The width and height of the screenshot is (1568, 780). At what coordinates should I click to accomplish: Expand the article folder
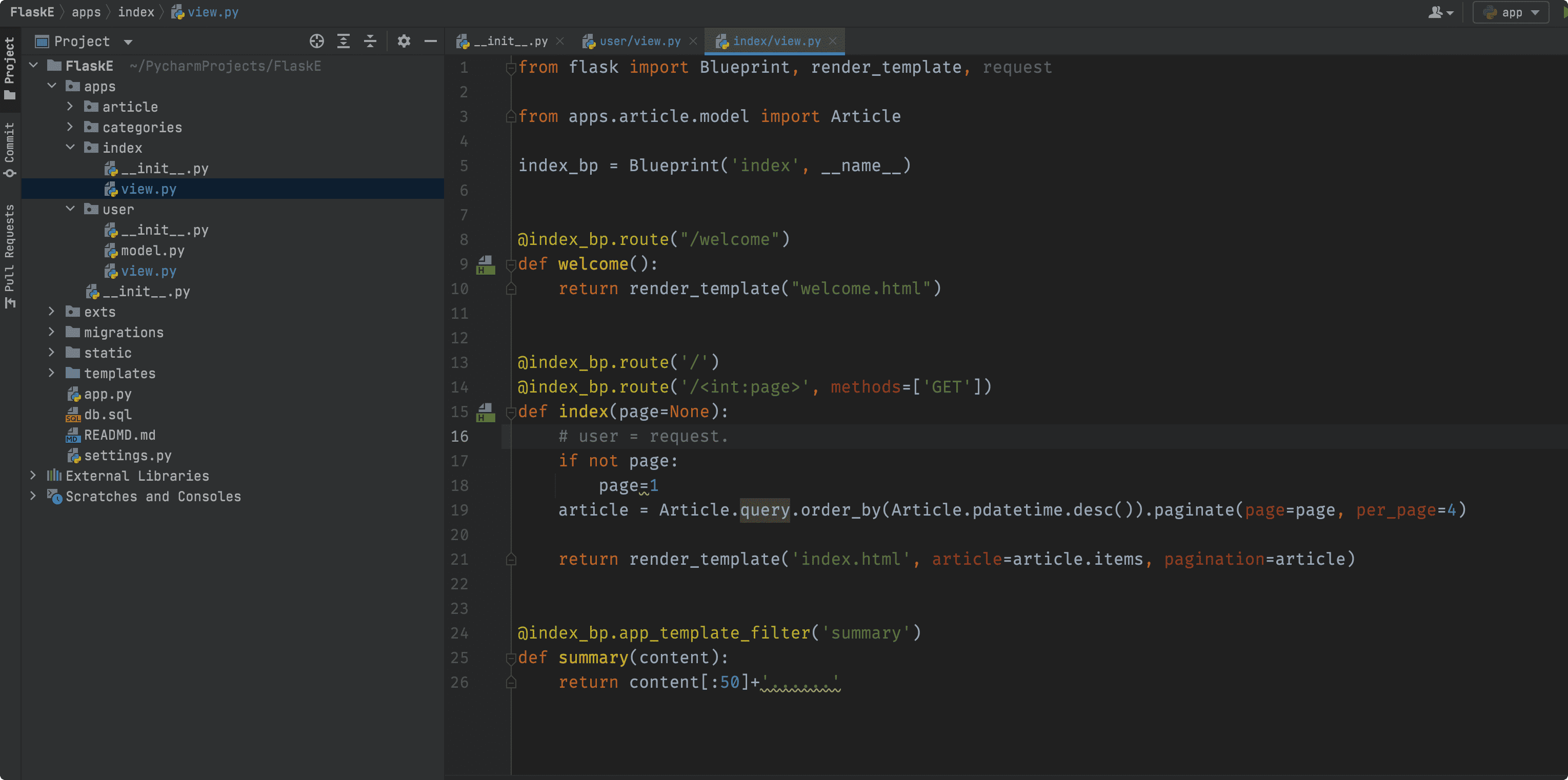[x=70, y=107]
